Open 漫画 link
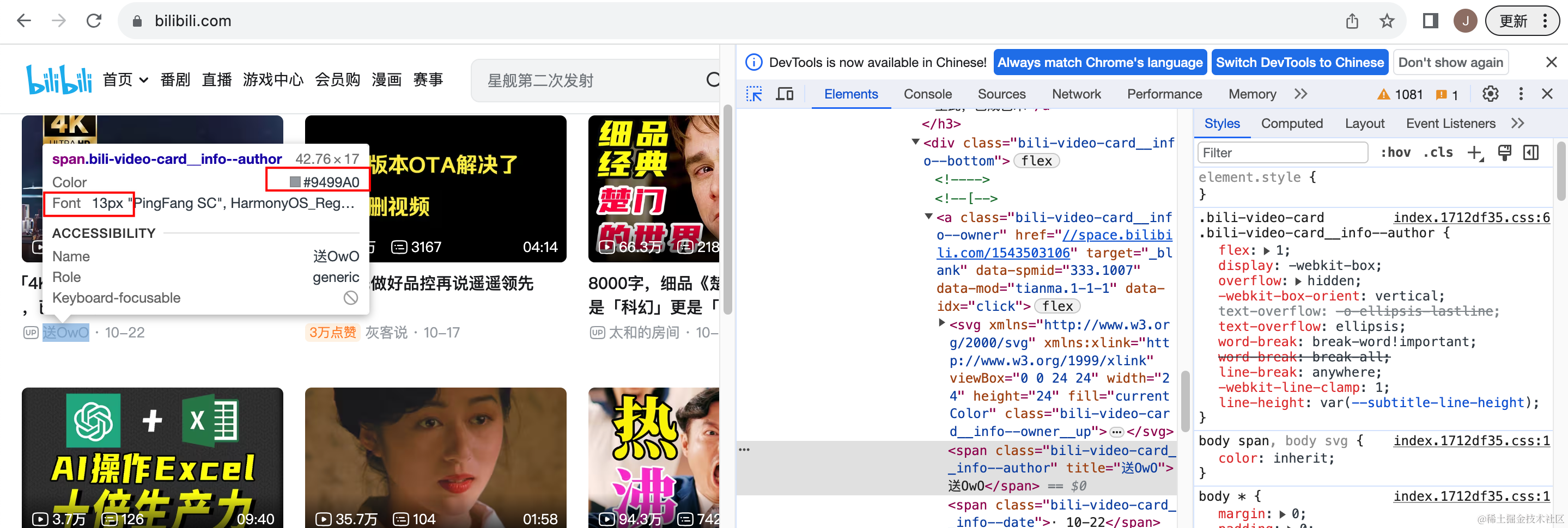 click(386, 79)
